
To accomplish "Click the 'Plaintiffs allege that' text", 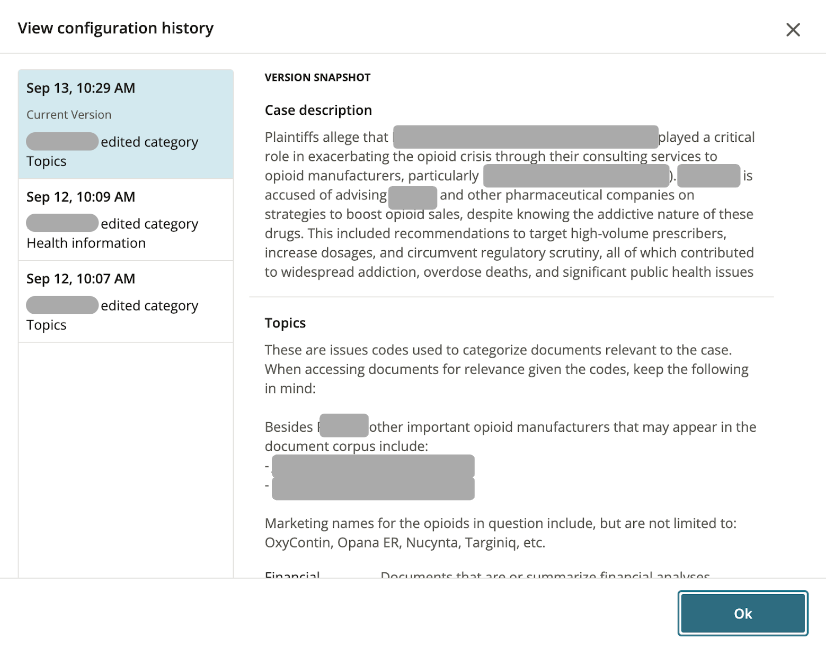I will pos(326,137).
